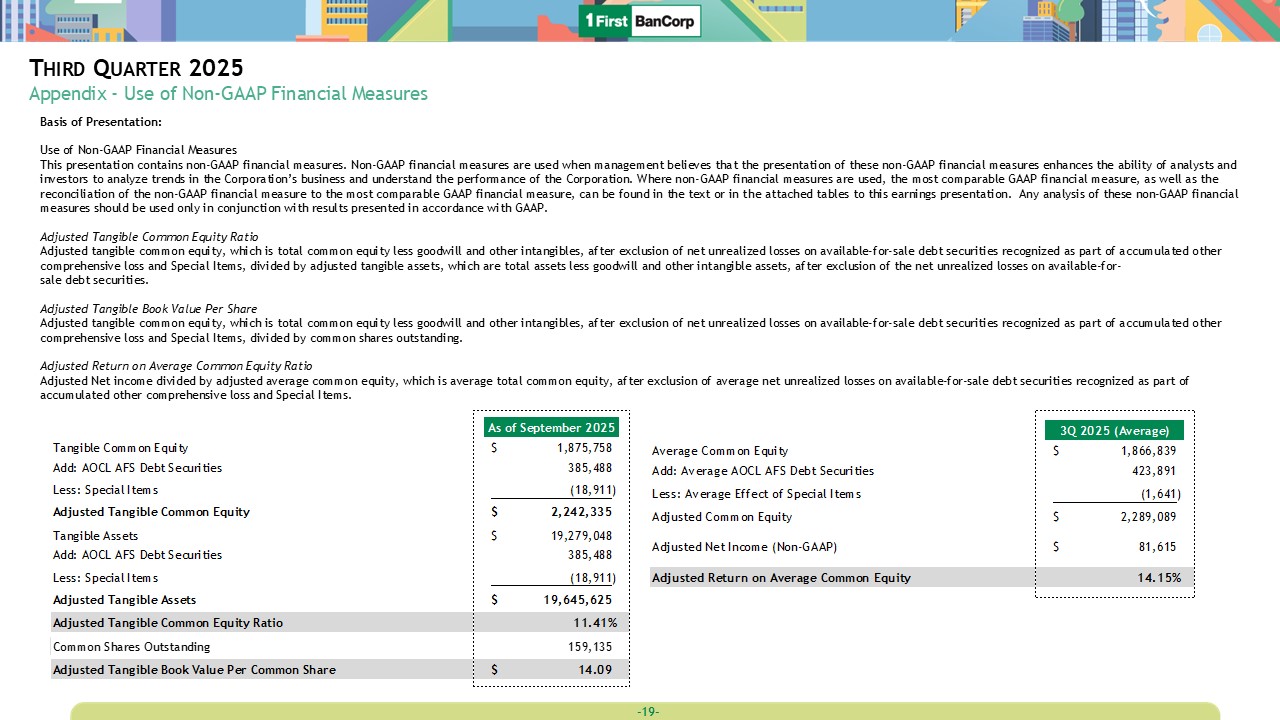
Task: Select the 'Common Shares Outstanding' row label
Action: click(x=131, y=647)
